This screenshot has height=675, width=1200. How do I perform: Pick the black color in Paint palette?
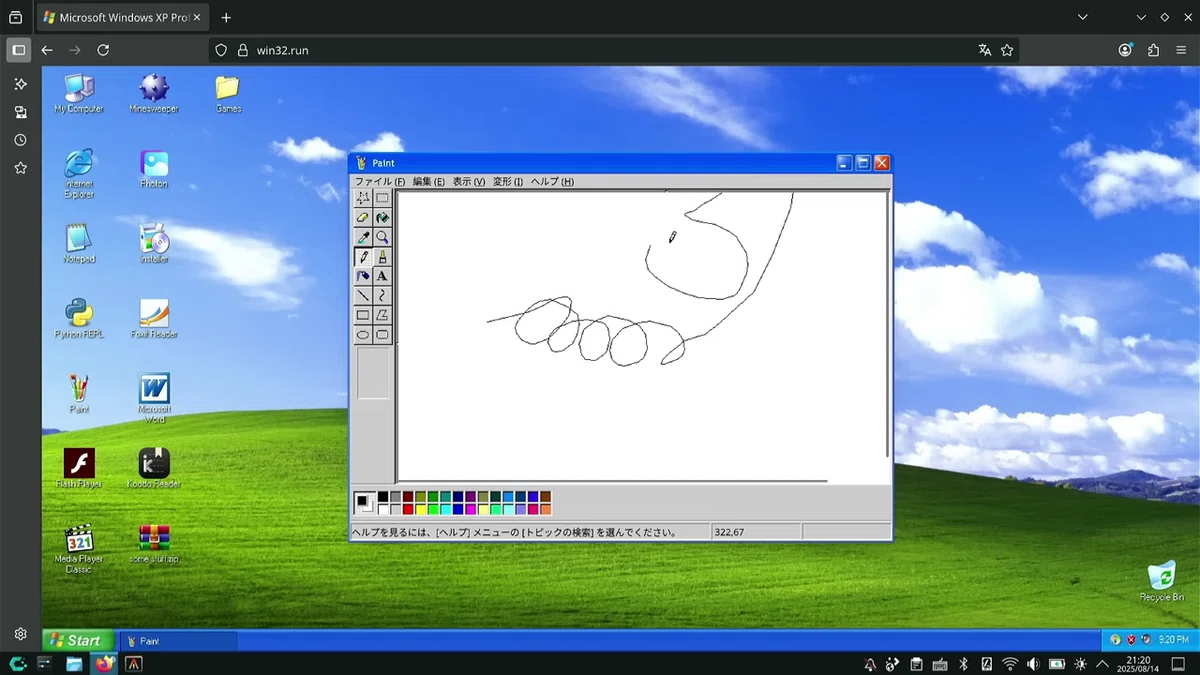click(x=383, y=497)
